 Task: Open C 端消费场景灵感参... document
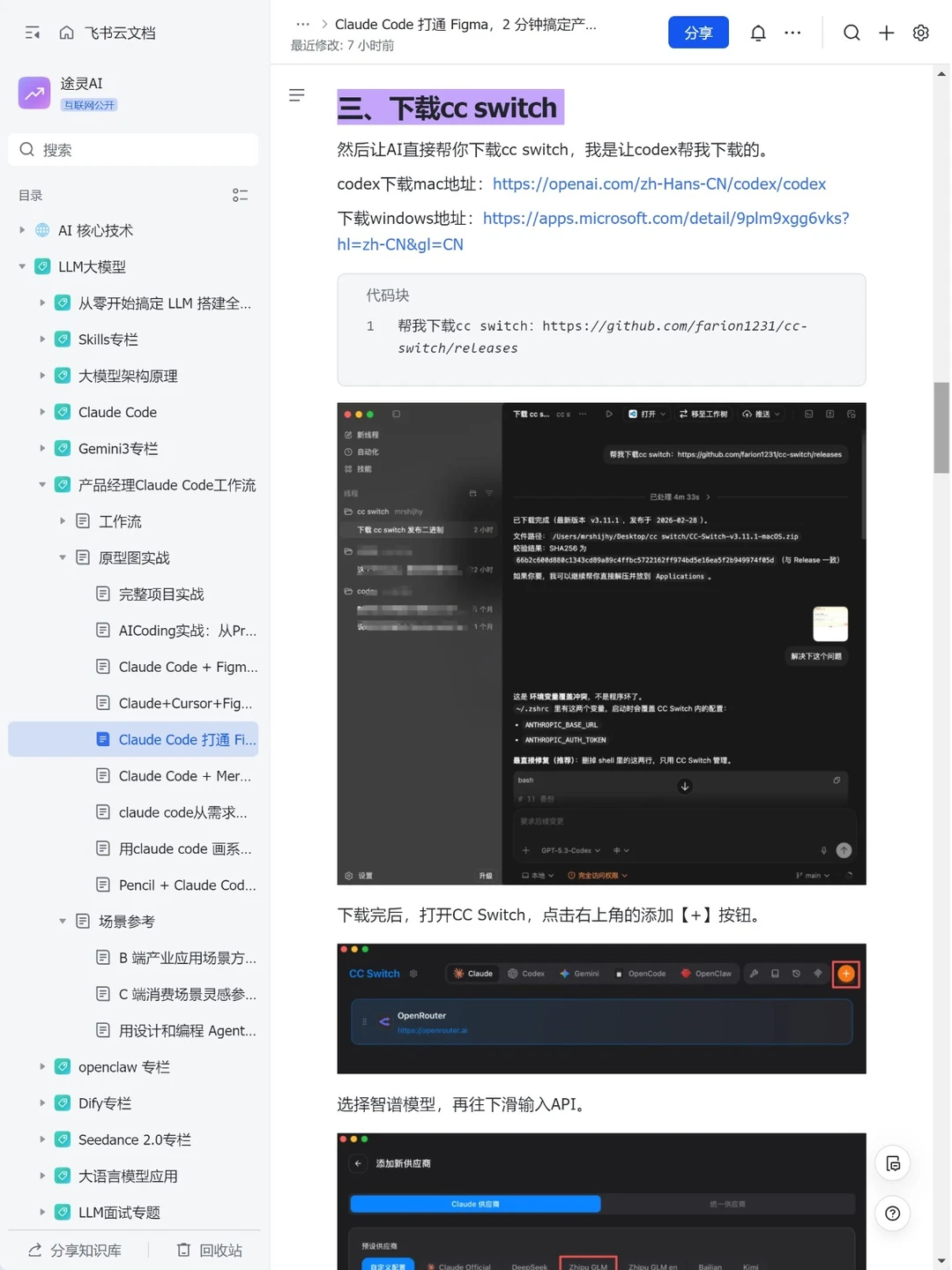(x=133, y=994)
